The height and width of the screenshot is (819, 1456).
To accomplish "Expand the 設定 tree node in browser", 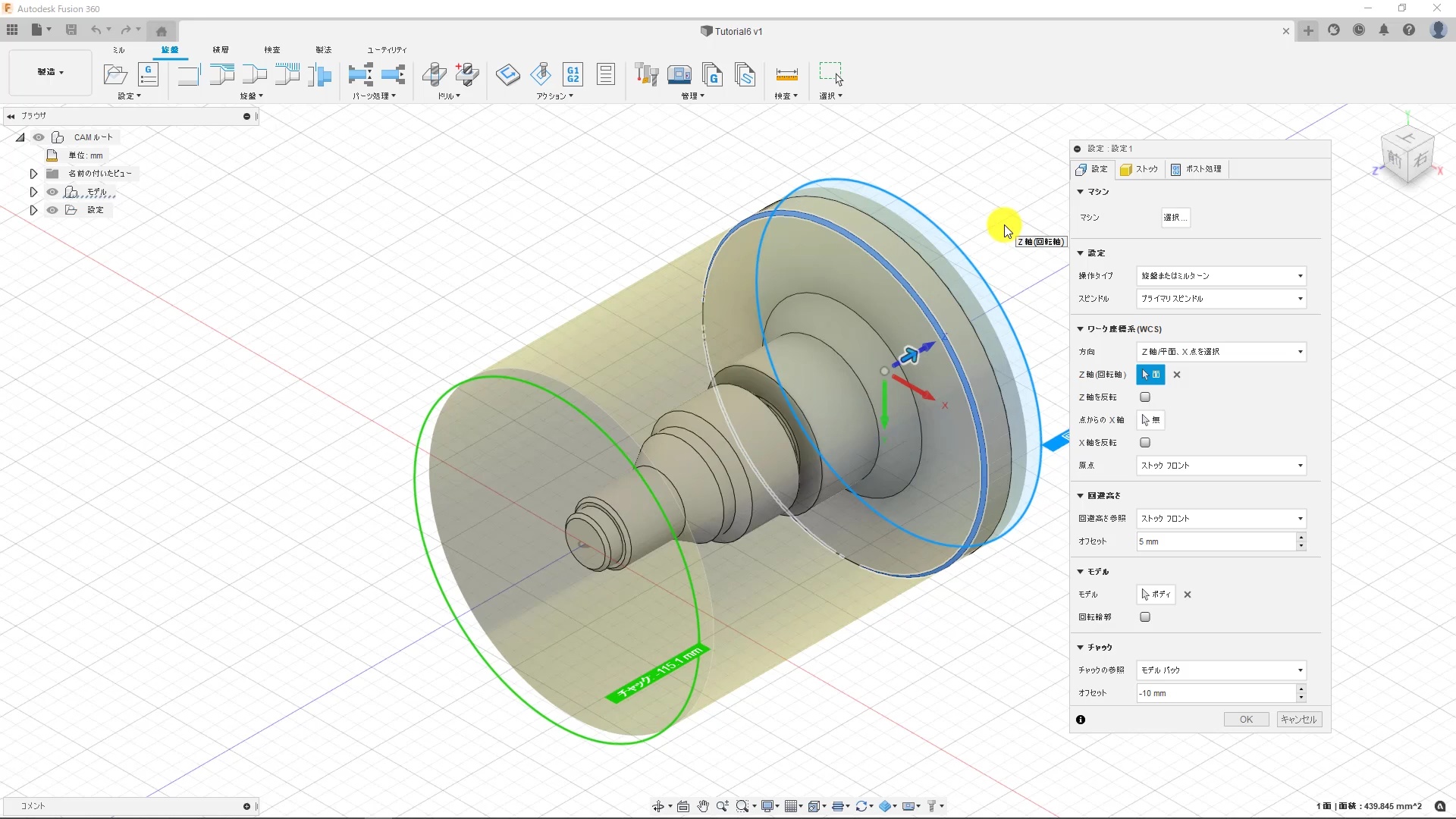I will tap(33, 210).
